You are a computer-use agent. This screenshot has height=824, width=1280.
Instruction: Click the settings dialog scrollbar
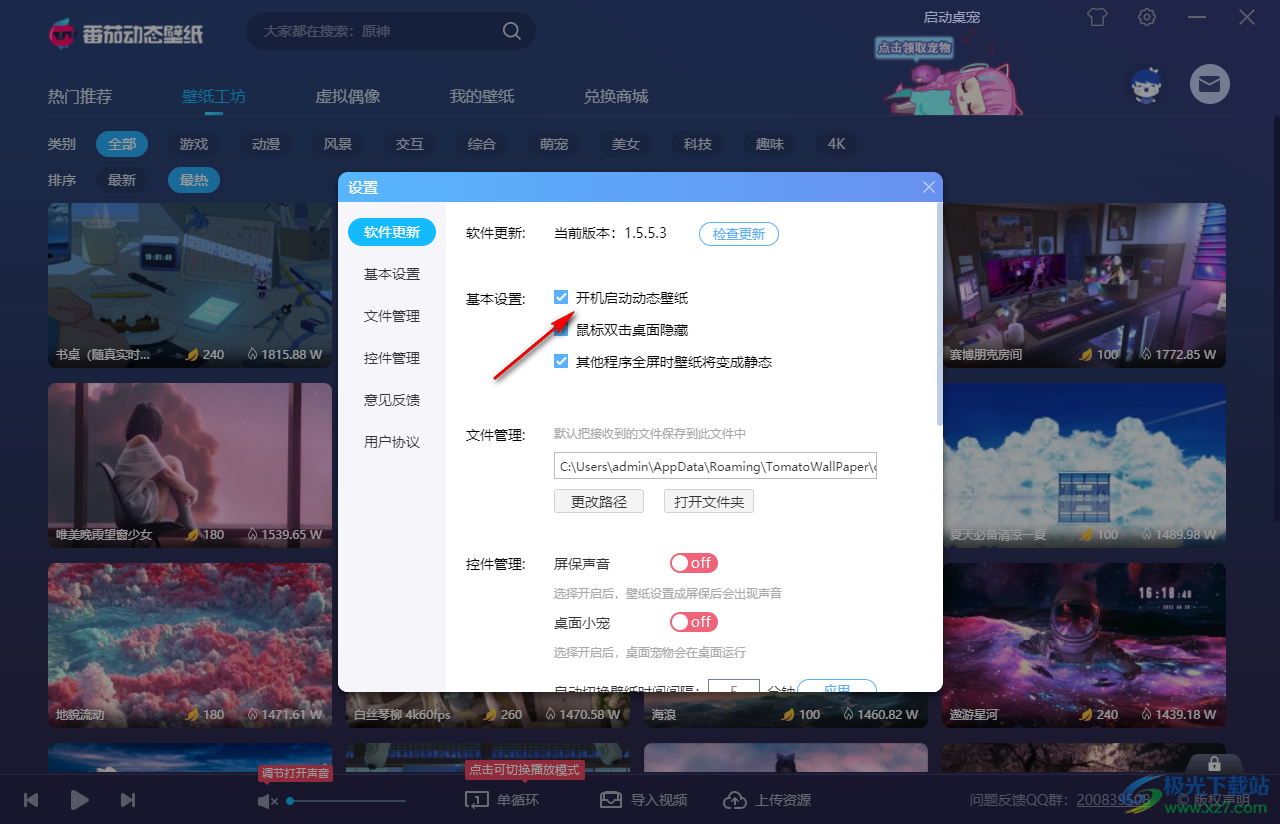[938, 314]
